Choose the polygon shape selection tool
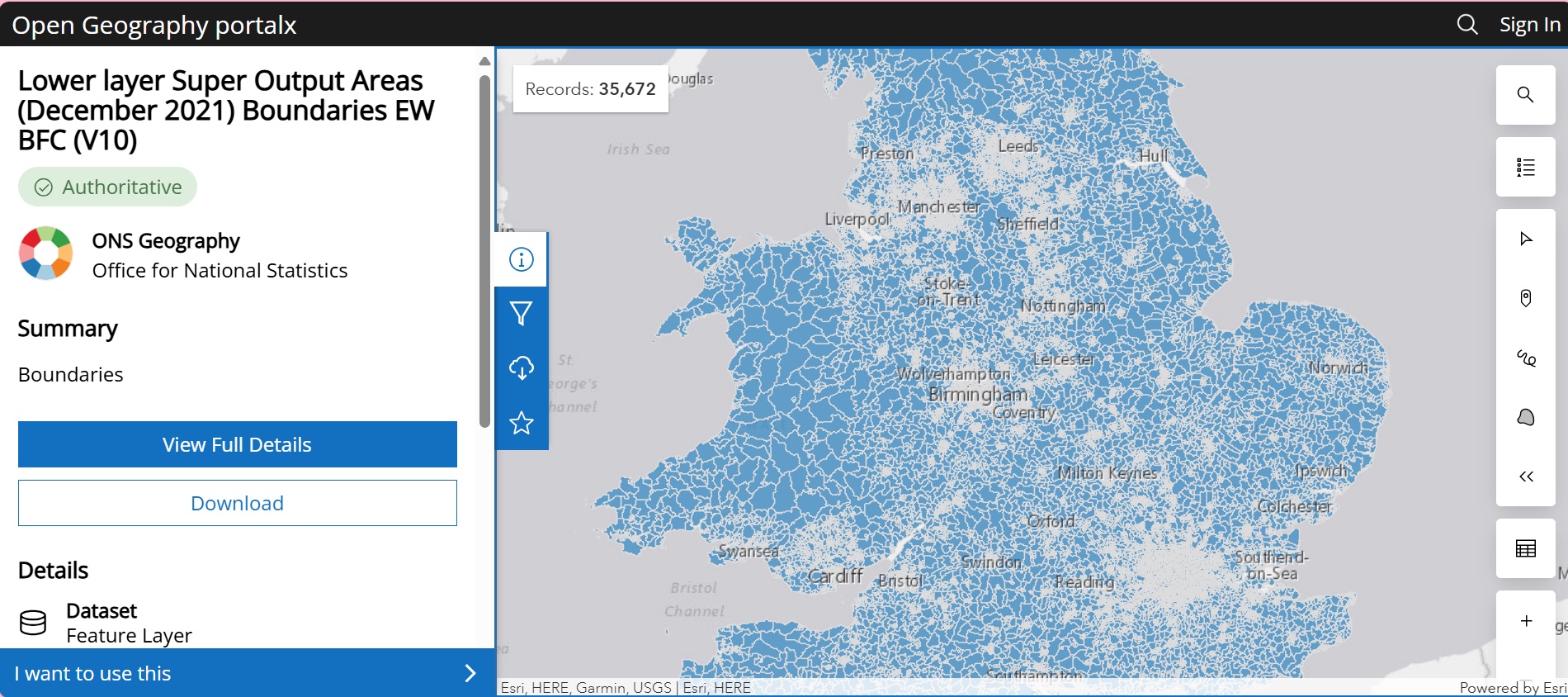This screenshot has width=1568, height=697. (x=1525, y=417)
